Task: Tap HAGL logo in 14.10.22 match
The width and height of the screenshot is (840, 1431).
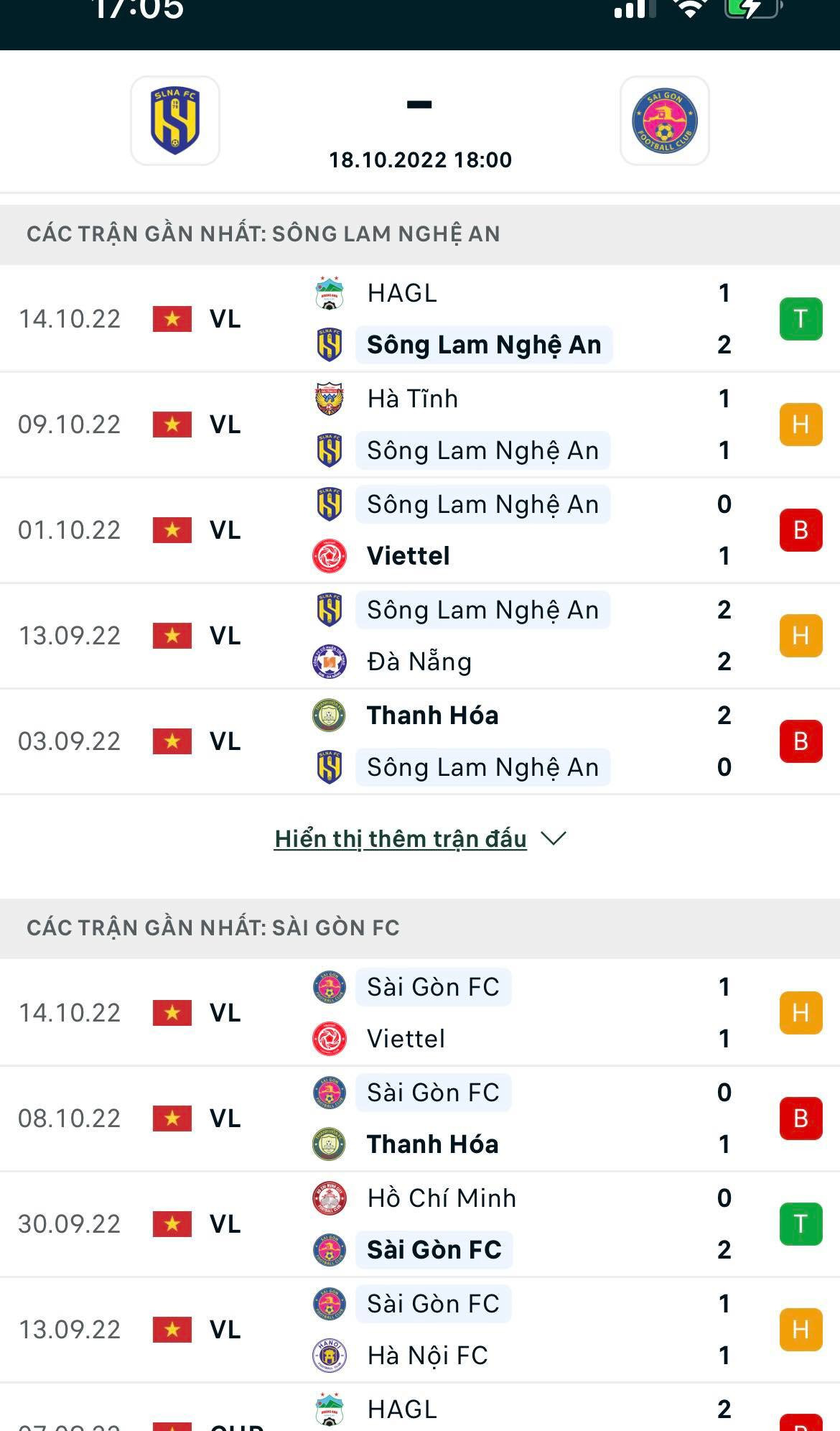Action: click(330, 293)
